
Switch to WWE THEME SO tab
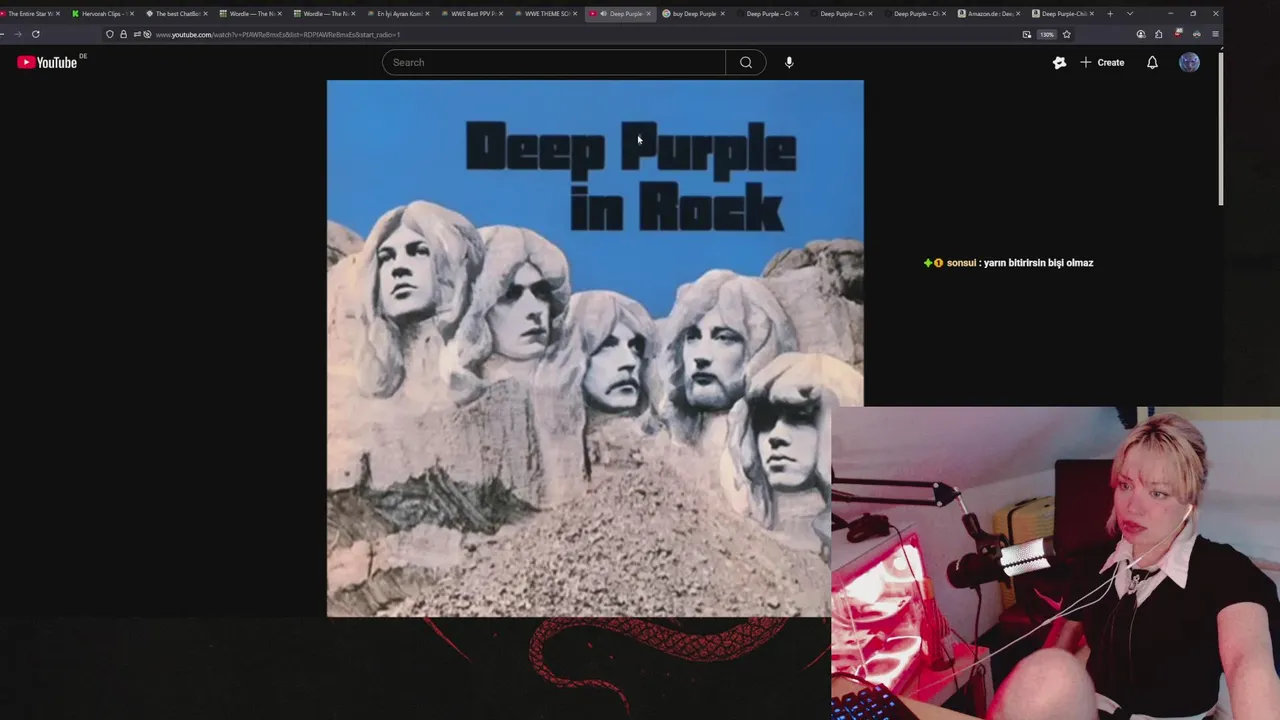545,14
